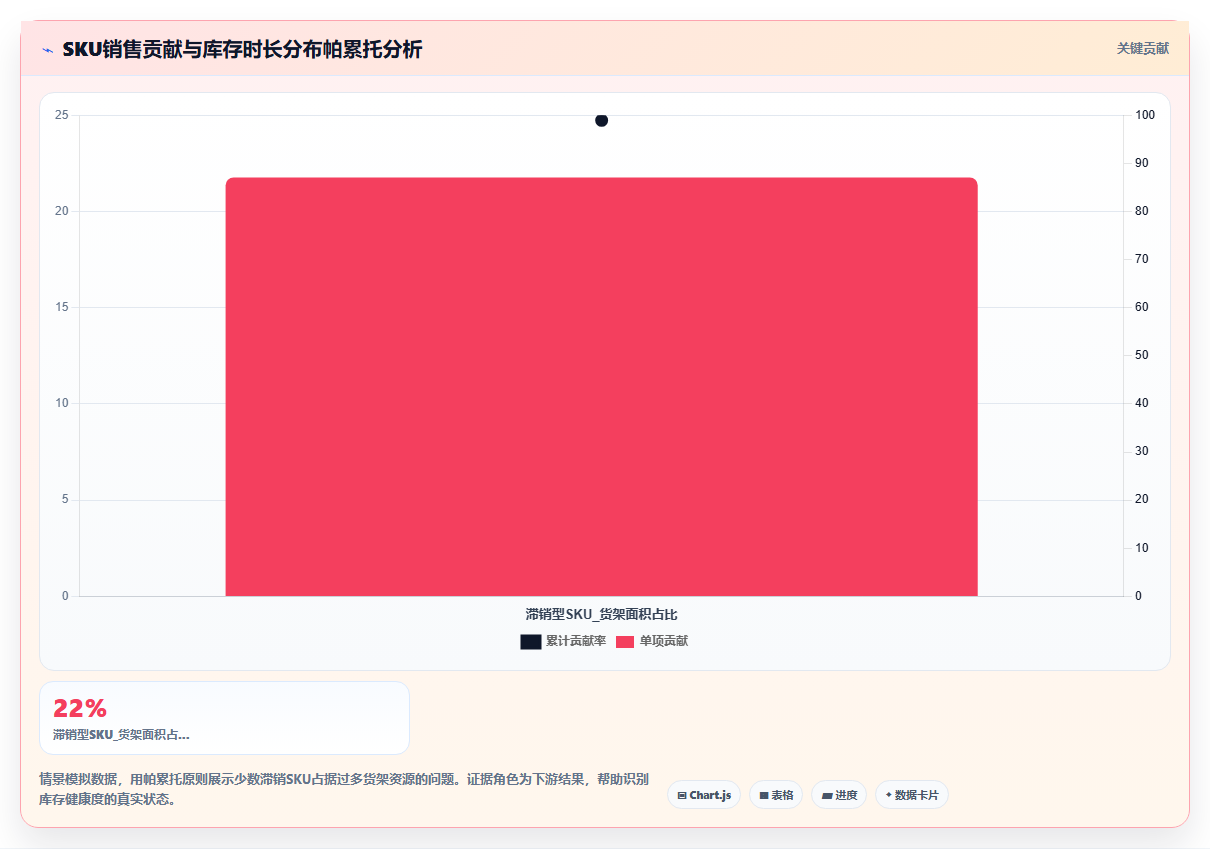Click the lightning icon beside the title

(47, 49)
